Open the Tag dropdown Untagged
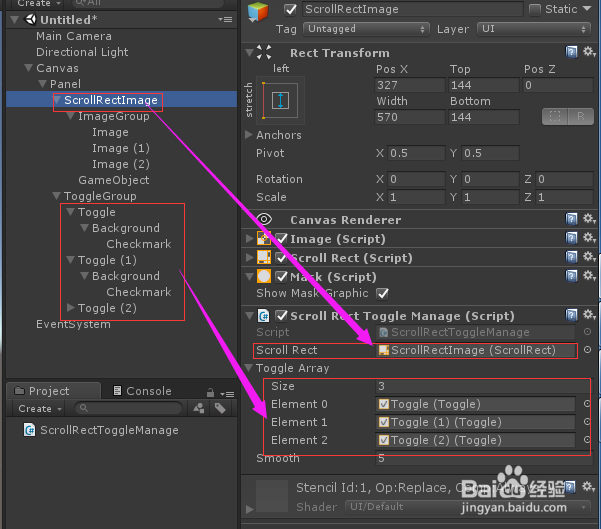Viewport: 601px width, 529px height. (366, 29)
